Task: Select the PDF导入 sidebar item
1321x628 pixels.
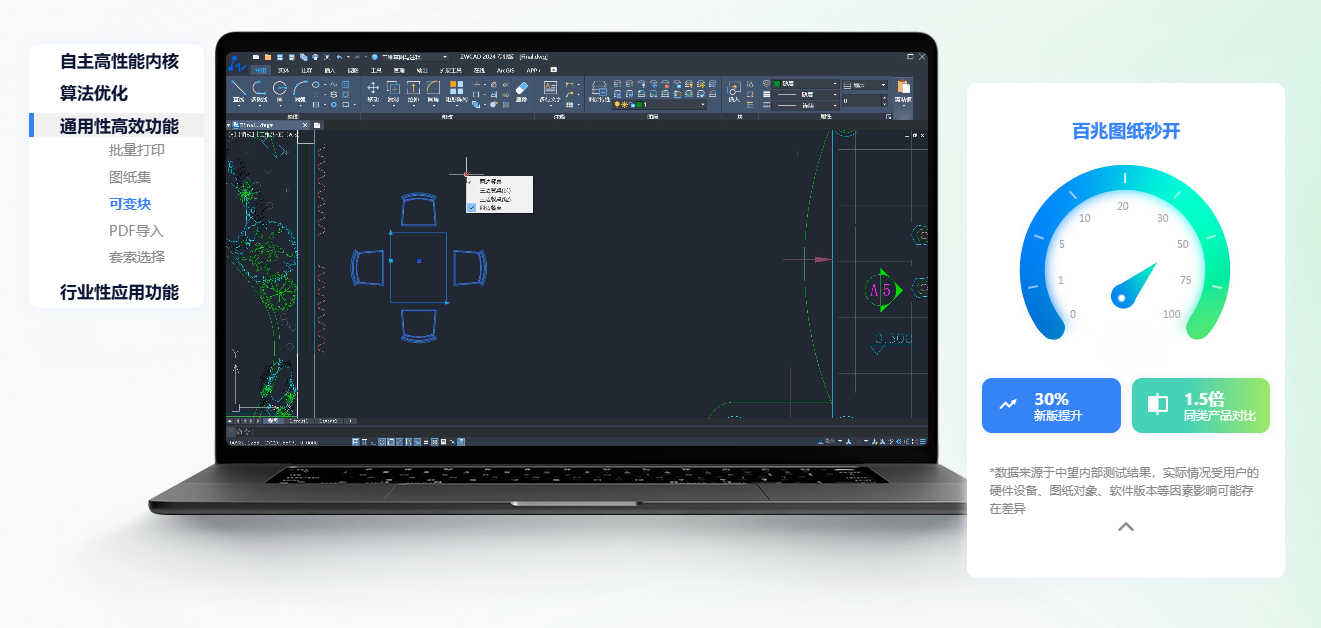Action: tap(136, 230)
